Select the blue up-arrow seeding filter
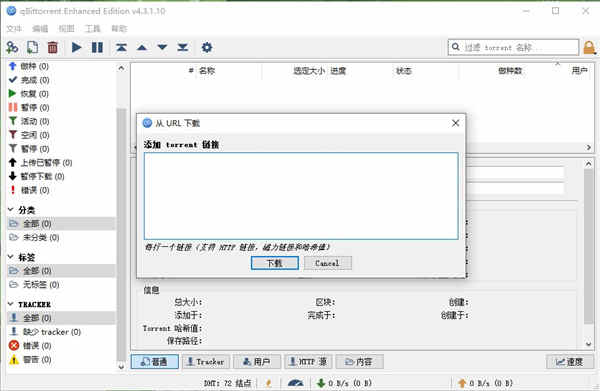600x391 pixels. 29,66
